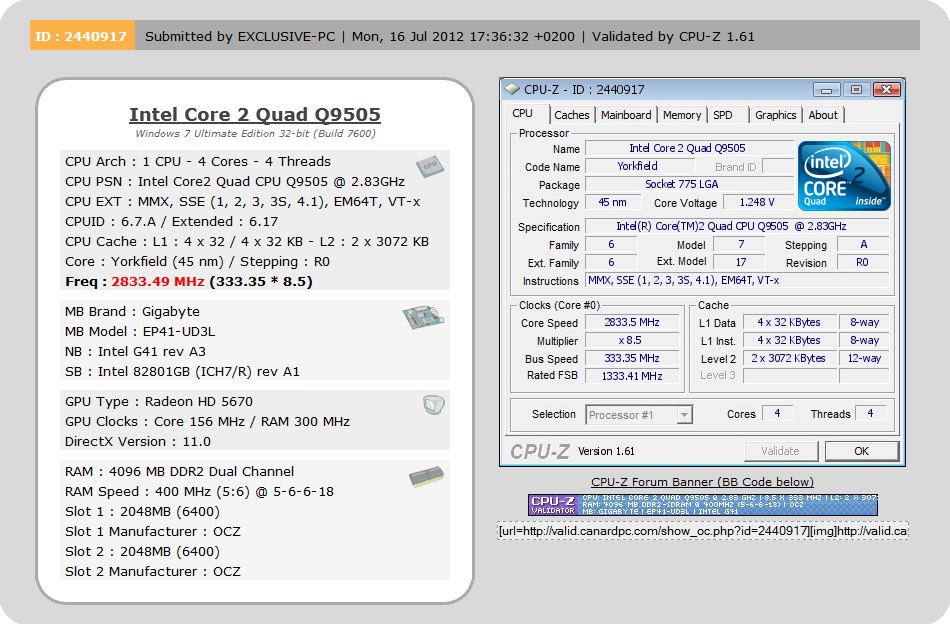This screenshot has height=624, width=950.
Task: Click the Windows 7 Ultimate Edition subtitle
Action: click(x=255, y=133)
